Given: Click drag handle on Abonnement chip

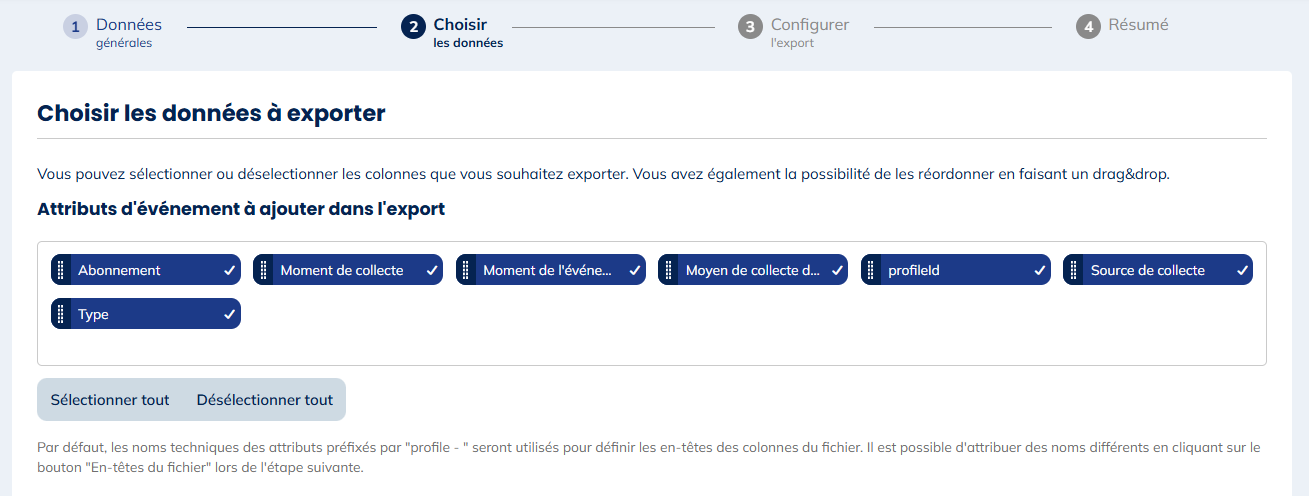Looking at the screenshot, I should click(x=61, y=270).
